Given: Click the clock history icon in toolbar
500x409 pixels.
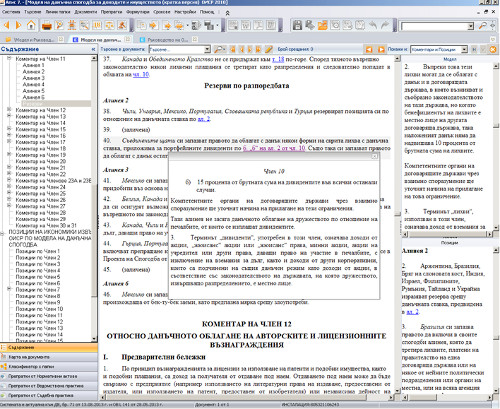Looking at the screenshot, I should (x=335, y=25).
